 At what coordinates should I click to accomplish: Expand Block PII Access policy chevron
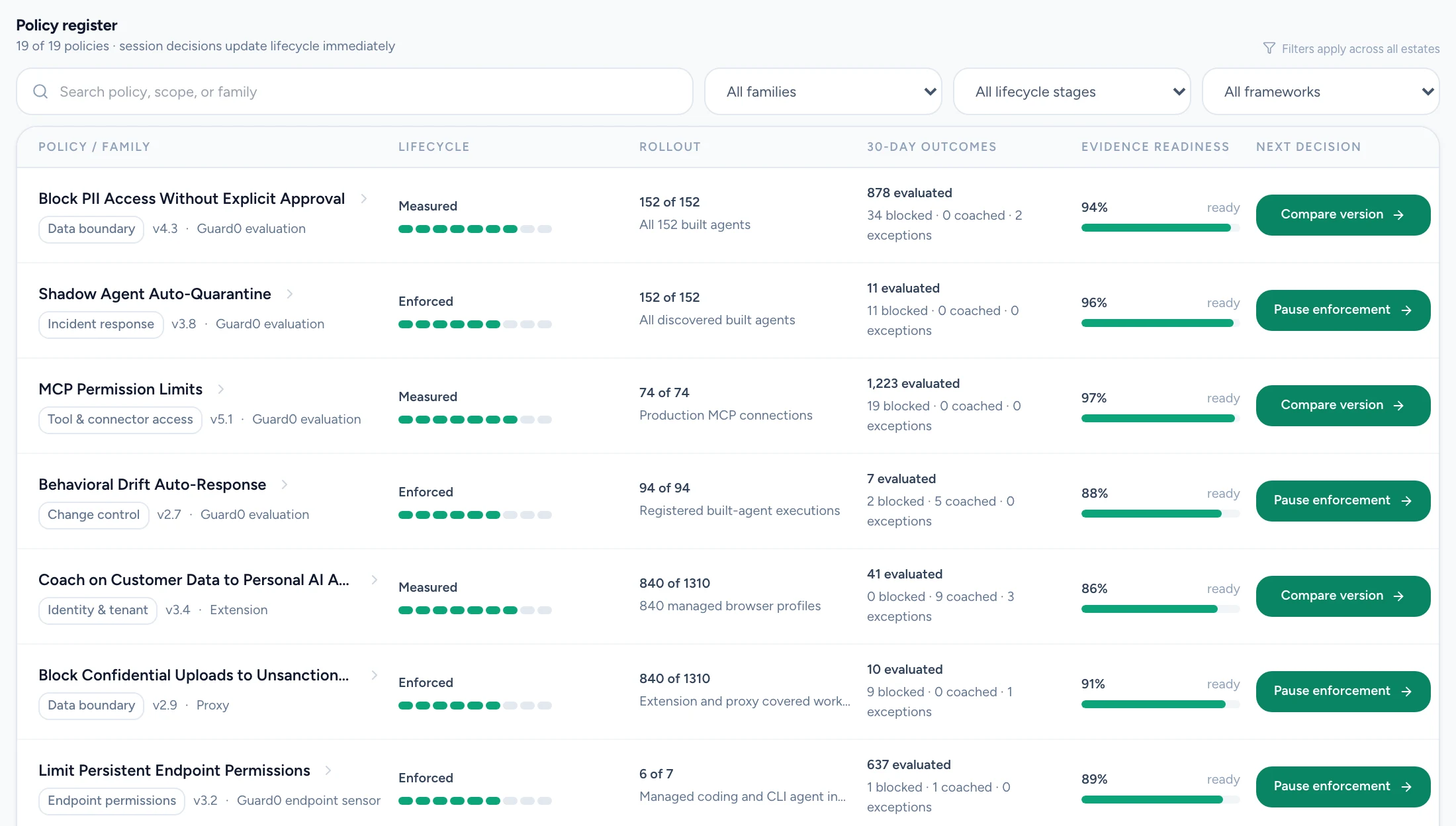[x=364, y=199]
